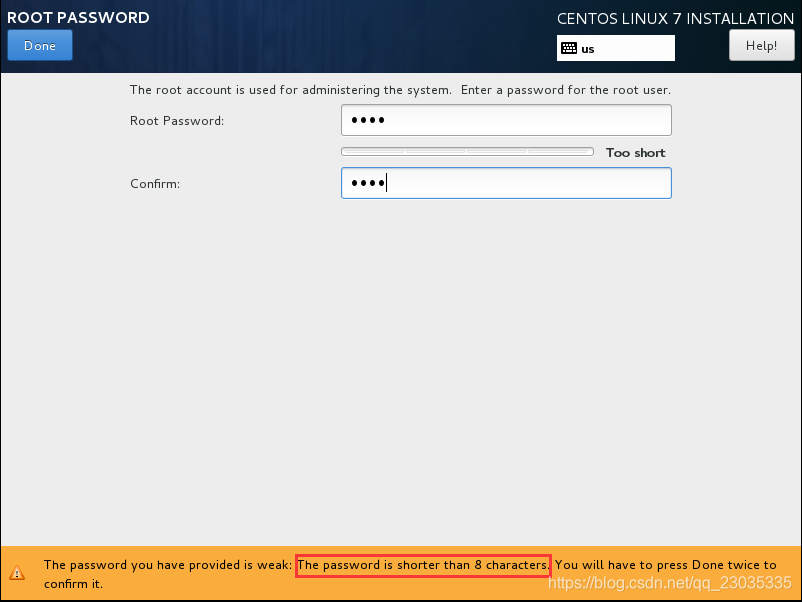Click the password strength bar

(x=467, y=152)
